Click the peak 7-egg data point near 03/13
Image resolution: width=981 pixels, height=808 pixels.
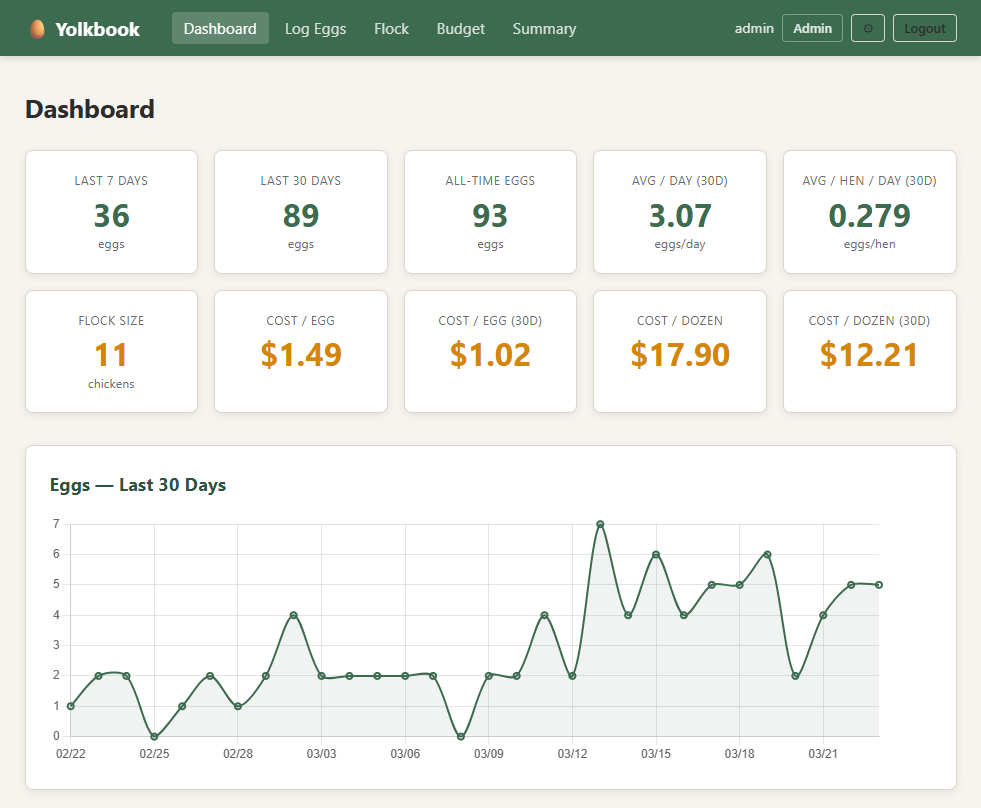pyautogui.click(x=600, y=523)
